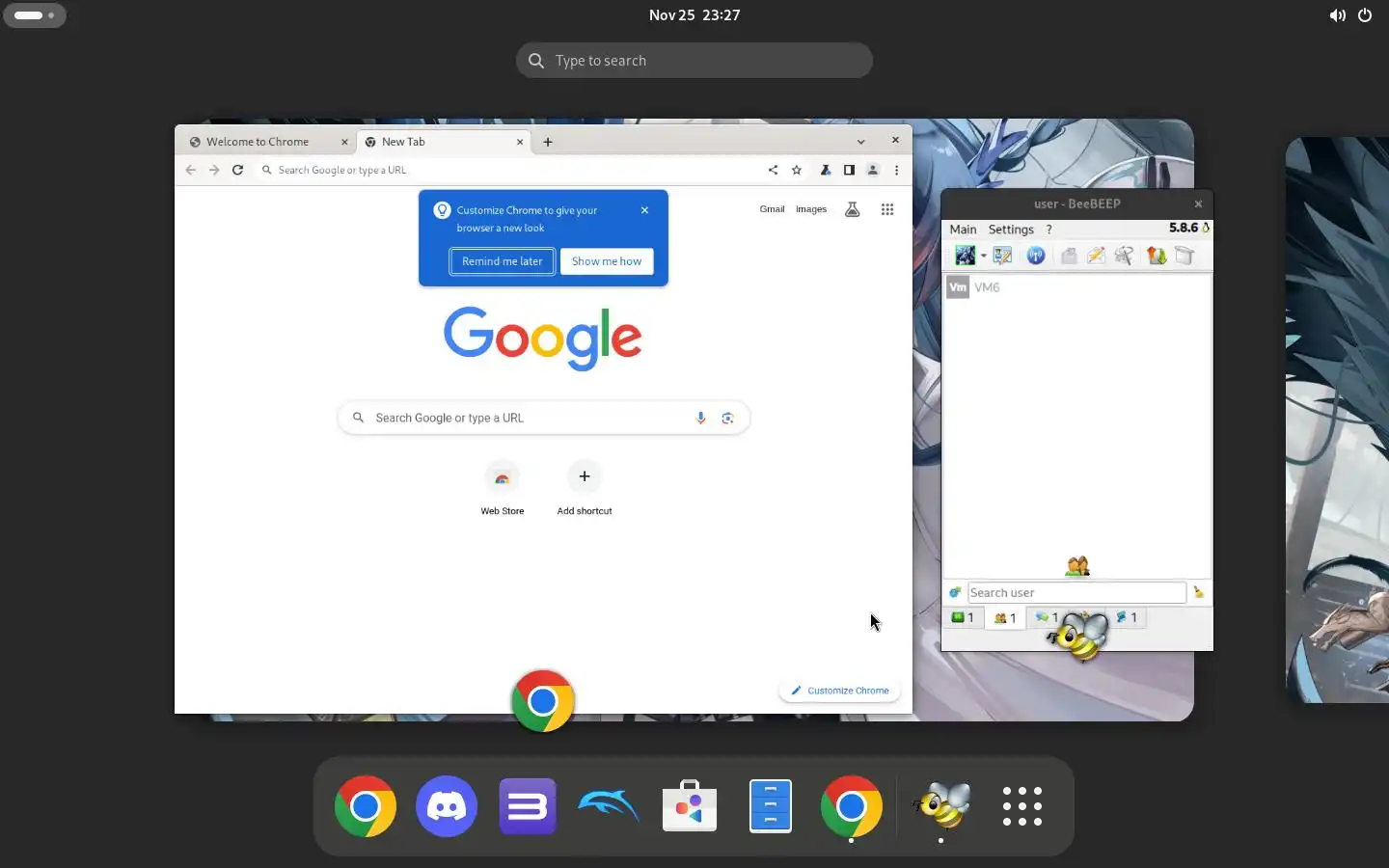1389x868 pixels.
Task: Open the Web Store shortcut
Action: click(503, 489)
